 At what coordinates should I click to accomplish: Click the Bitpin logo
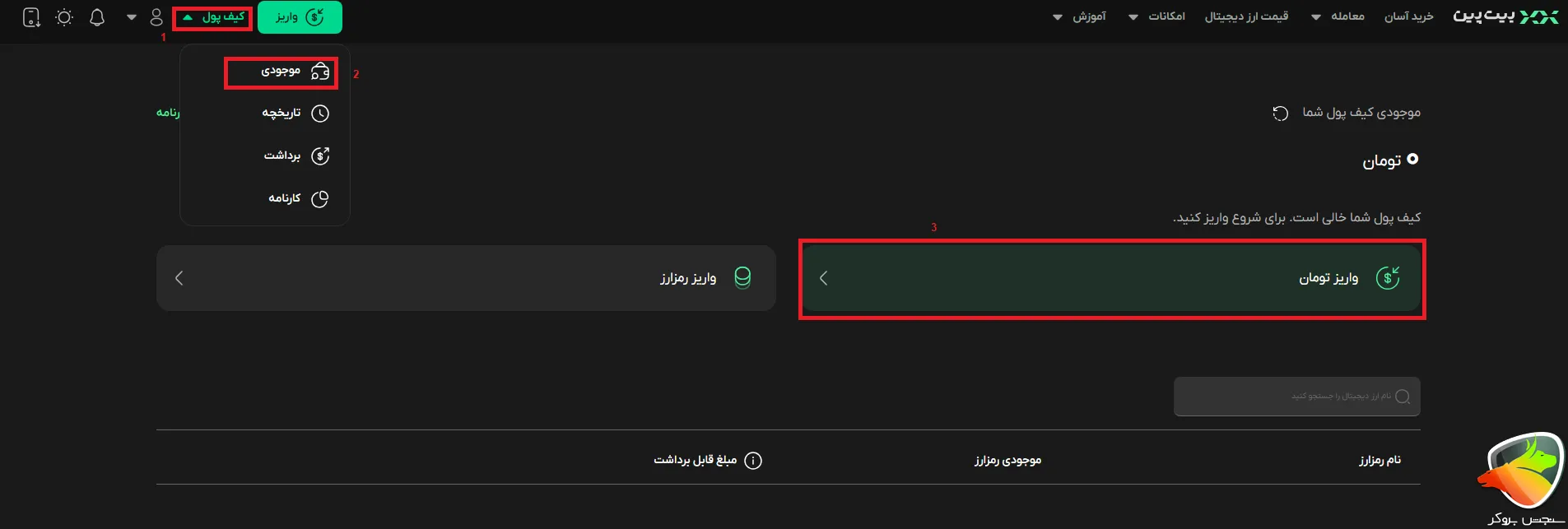point(1505,16)
